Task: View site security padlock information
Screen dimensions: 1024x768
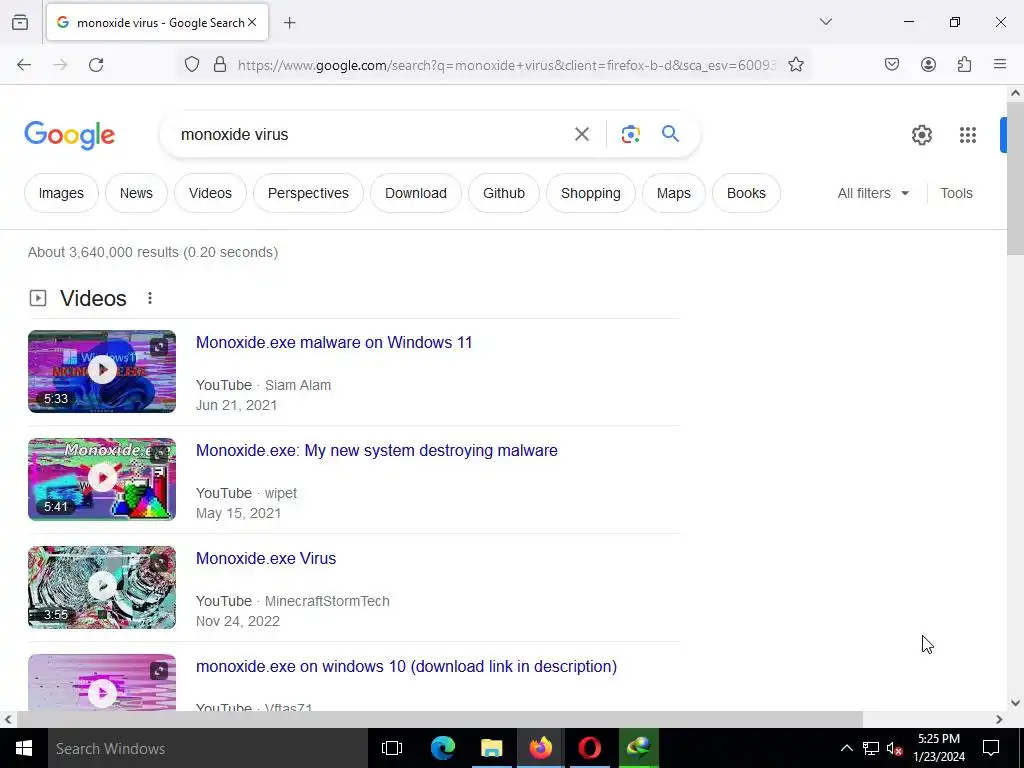Action: (220, 65)
